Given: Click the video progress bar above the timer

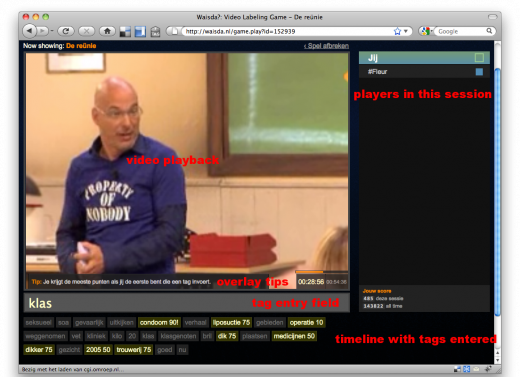Looking at the screenshot, I should (322, 272).
